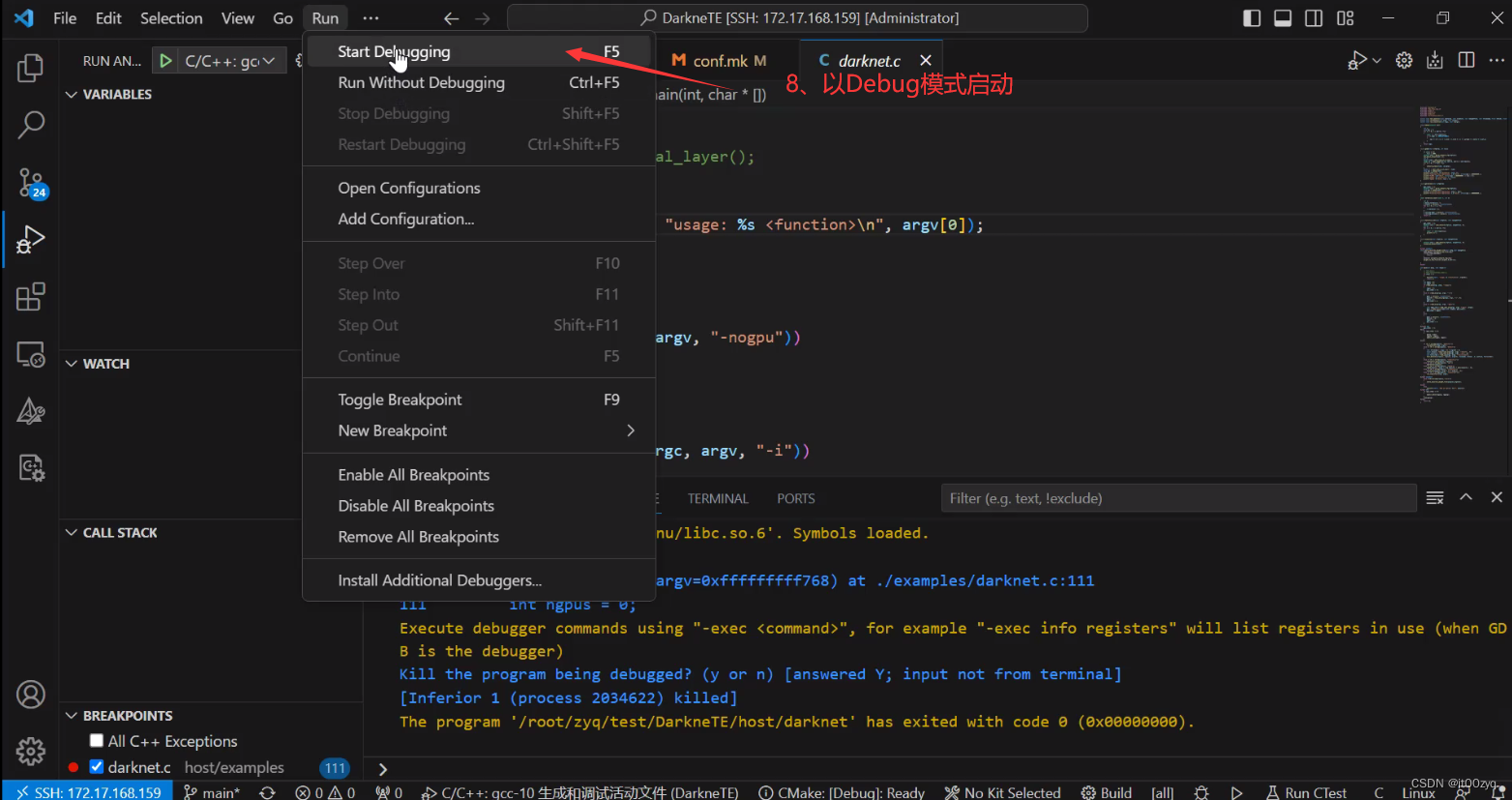Image resolution: width=1512 pixels, height=800 pixels.
Task: Click CMake: [Debug]: Ready status item
Action: (842, 792)
